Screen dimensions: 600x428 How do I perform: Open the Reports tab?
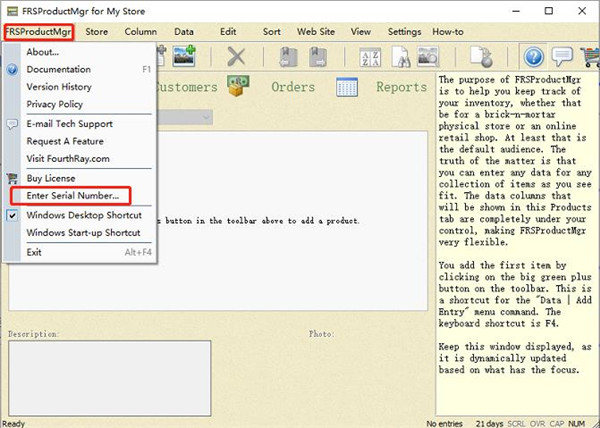pyautogui.click(x=401, y=87)
